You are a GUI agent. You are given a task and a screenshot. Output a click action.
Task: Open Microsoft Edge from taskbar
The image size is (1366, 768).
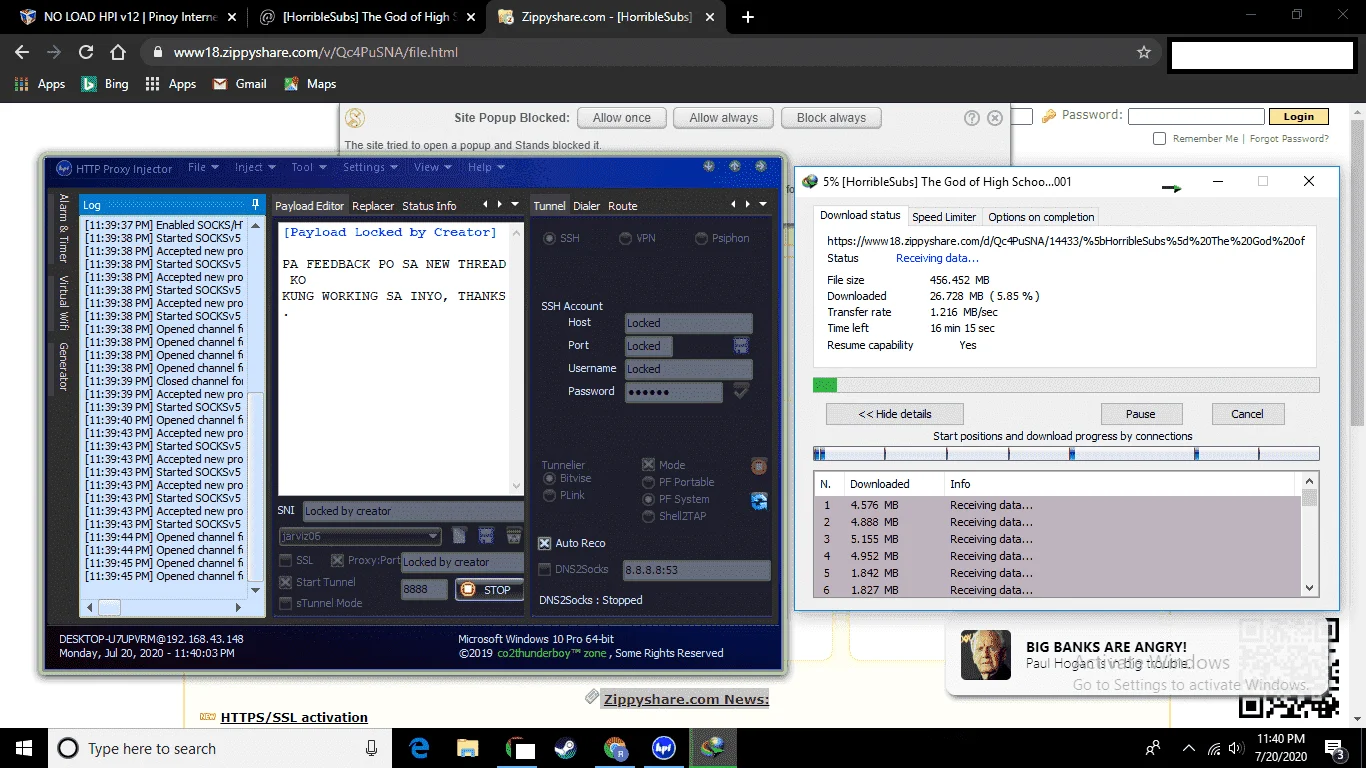click(419, 748)
